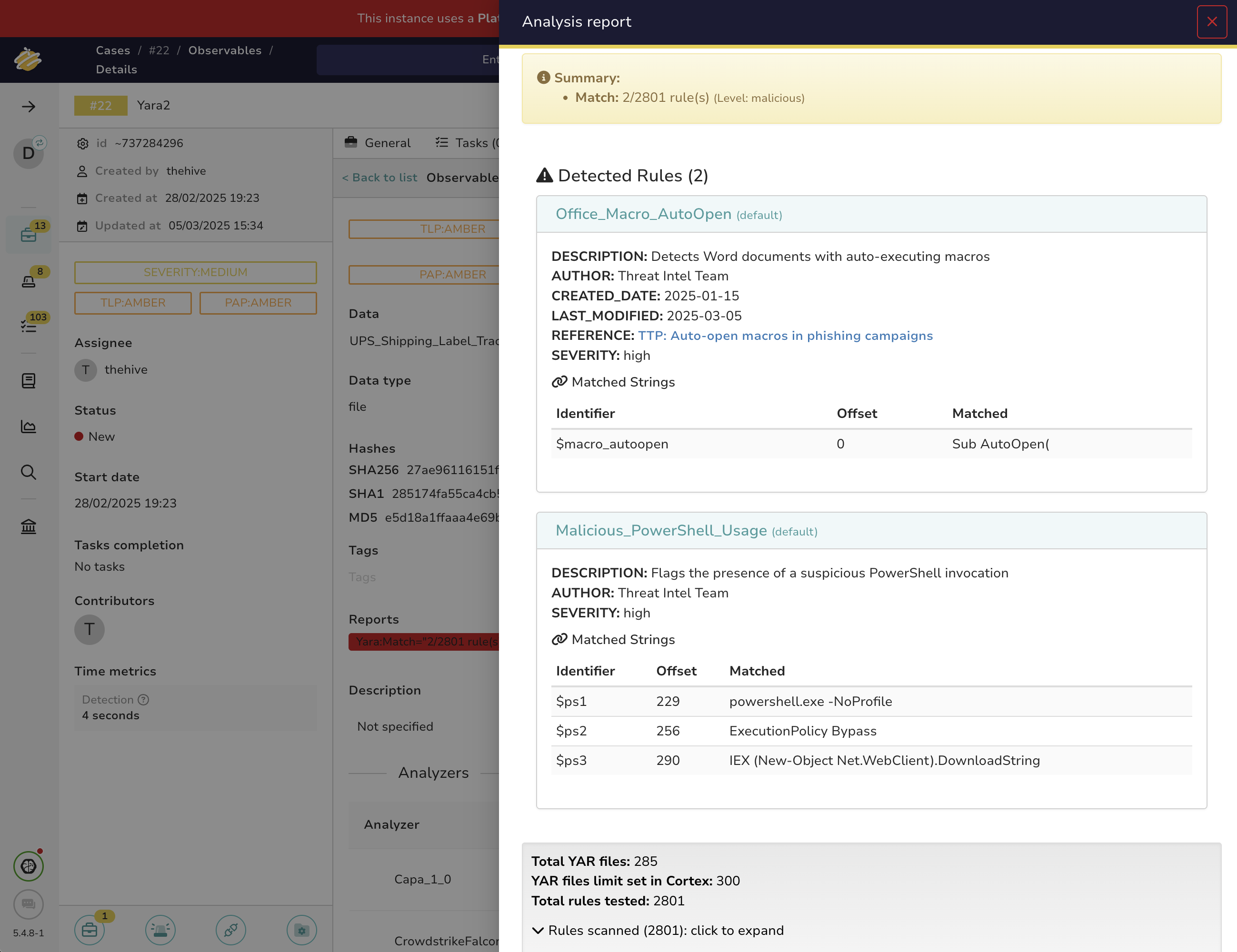Viewport: 1237px width, 952px height.
Task: Click 'powershell.exe -NoProfile' matched string
Action: pyautogui.click(x=810, y=701)
